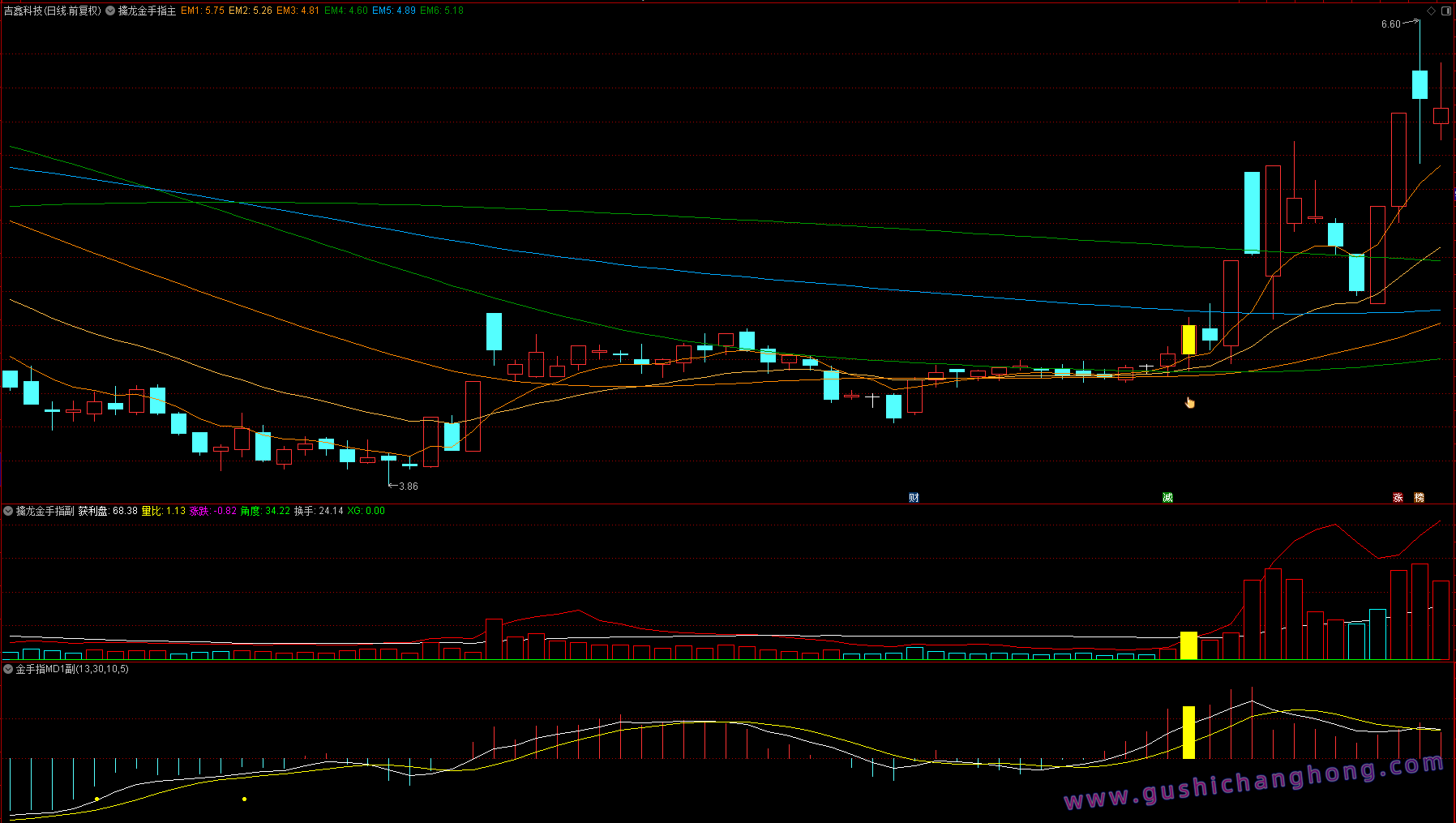Click the yellow volume bar in the sub-chart
The image size is (1456, 823).
[x=1188, y=645]
